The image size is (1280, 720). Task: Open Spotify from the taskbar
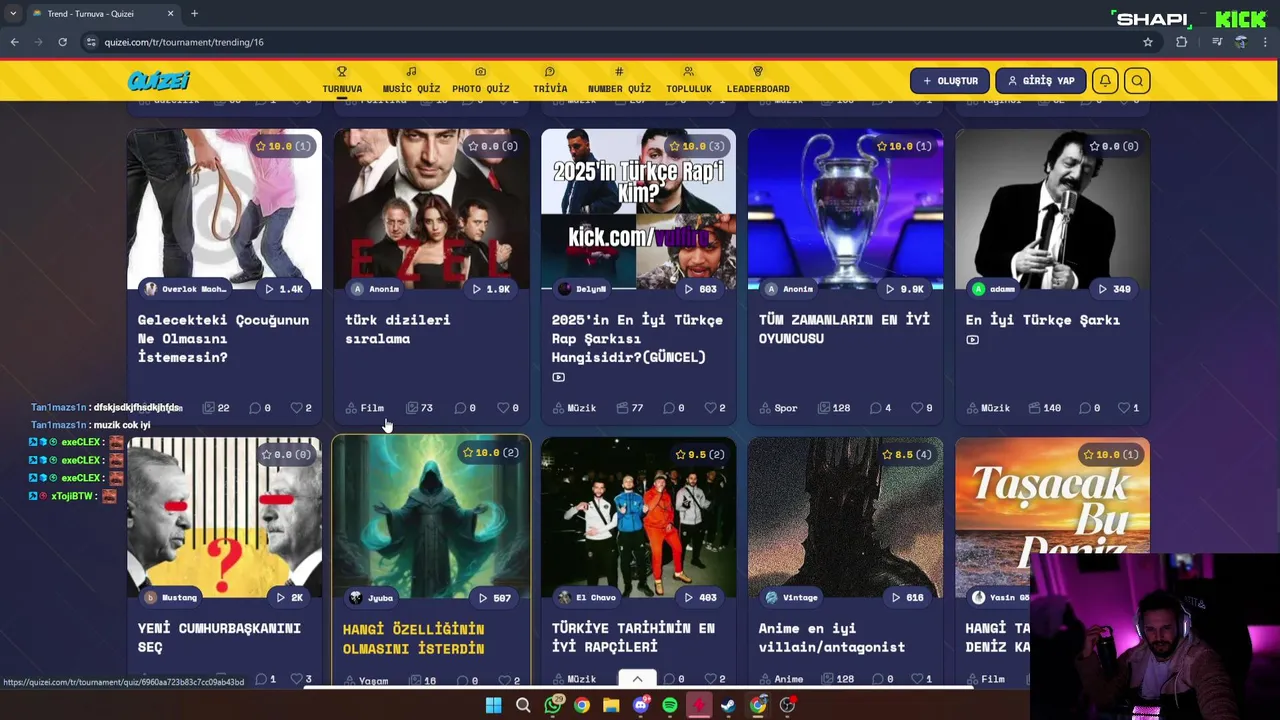[x=670, y=706]
